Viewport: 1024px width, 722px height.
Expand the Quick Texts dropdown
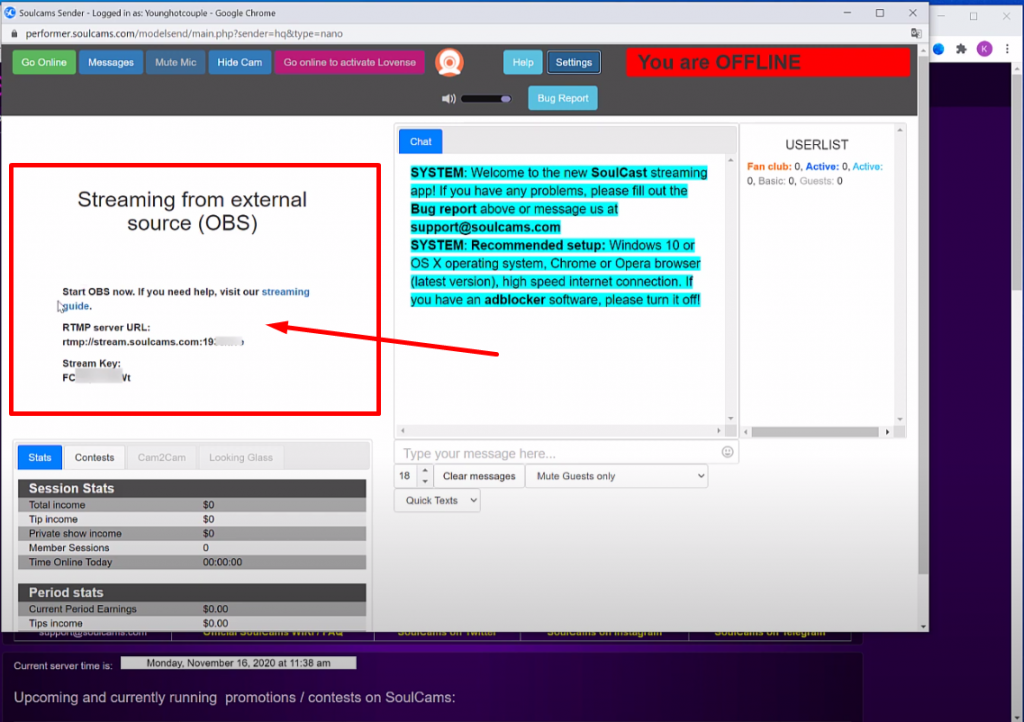tap(437, 501)
